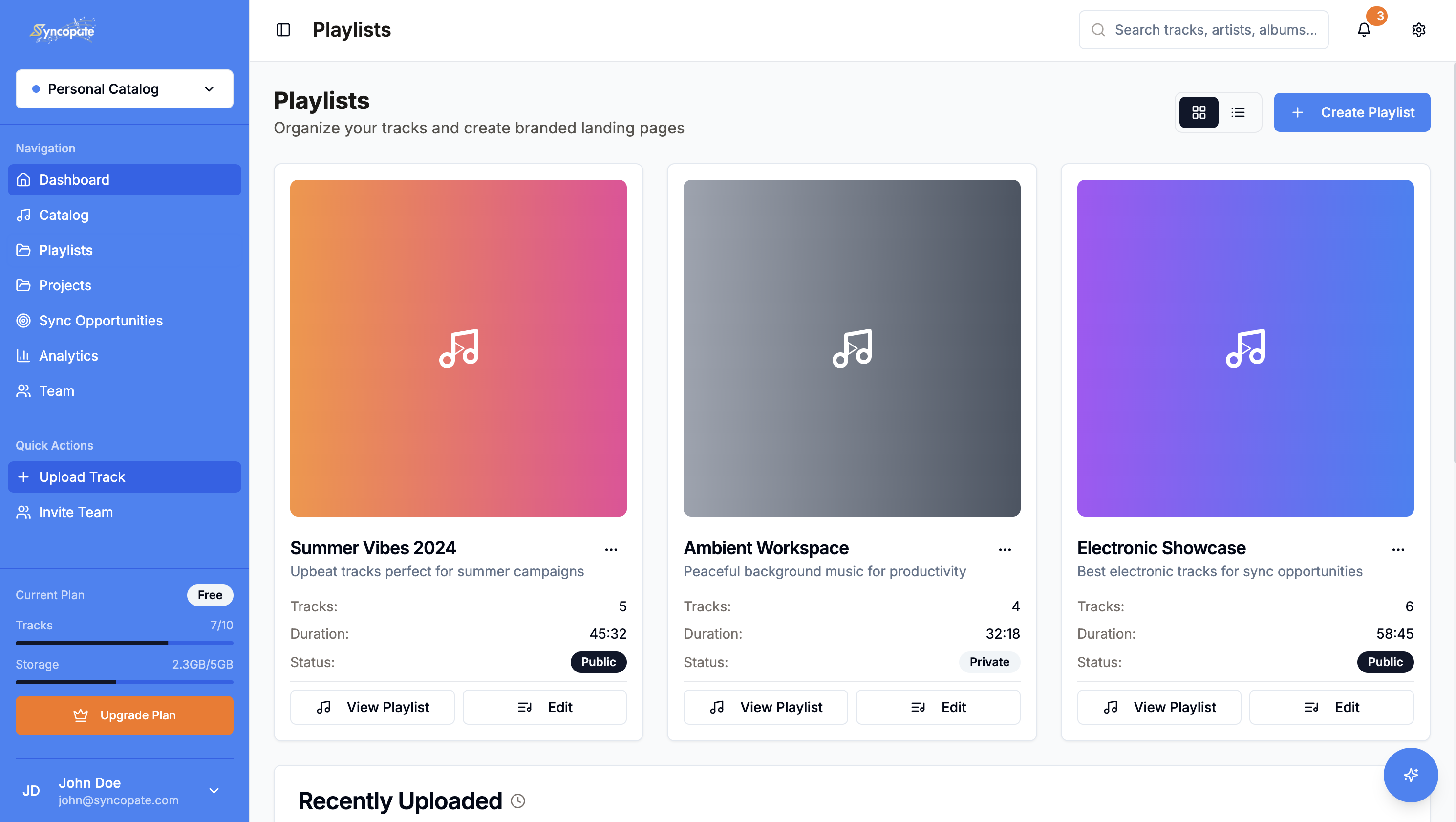Open Summer Vibes 2024 more options menu
The width and height of the screenshot is (1456, 822).
611,549
